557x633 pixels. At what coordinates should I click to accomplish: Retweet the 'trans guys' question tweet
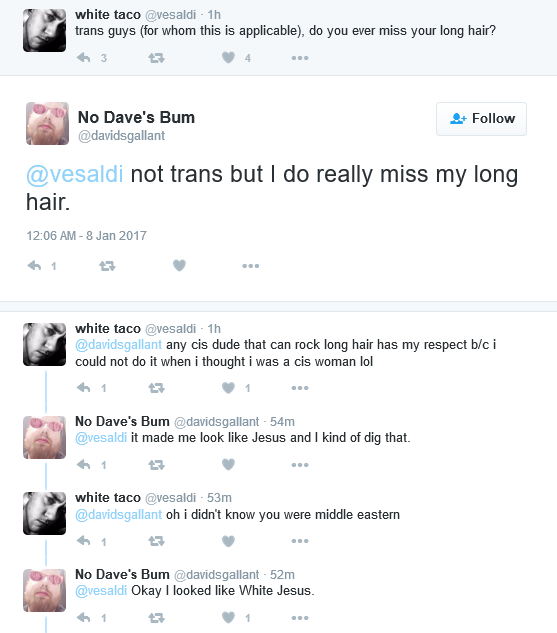[x=156, y=58]
